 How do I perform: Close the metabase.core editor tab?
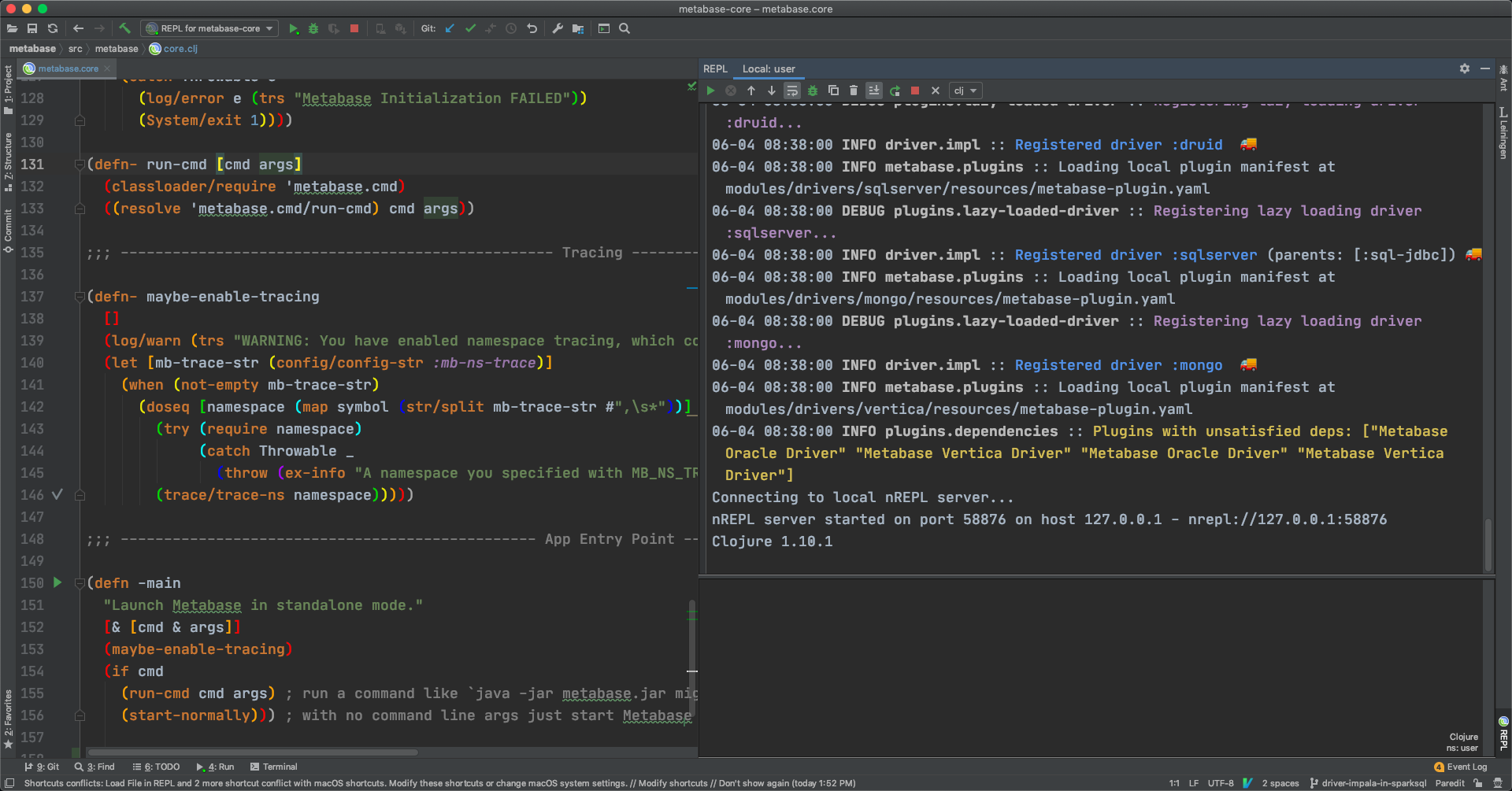point(107,68)
